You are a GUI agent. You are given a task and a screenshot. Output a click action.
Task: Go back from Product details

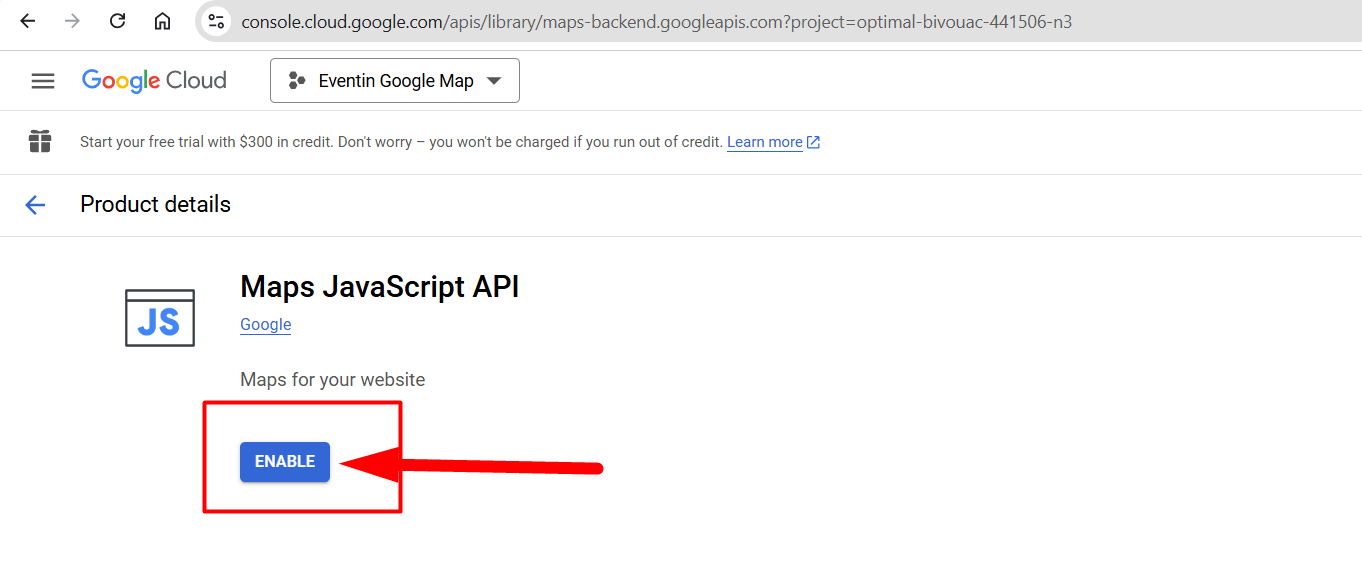point(35,205)
